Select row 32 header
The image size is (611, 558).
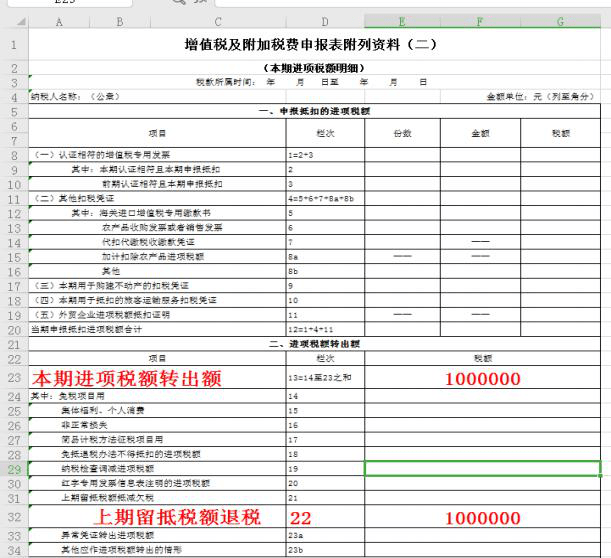pos(14,517)
